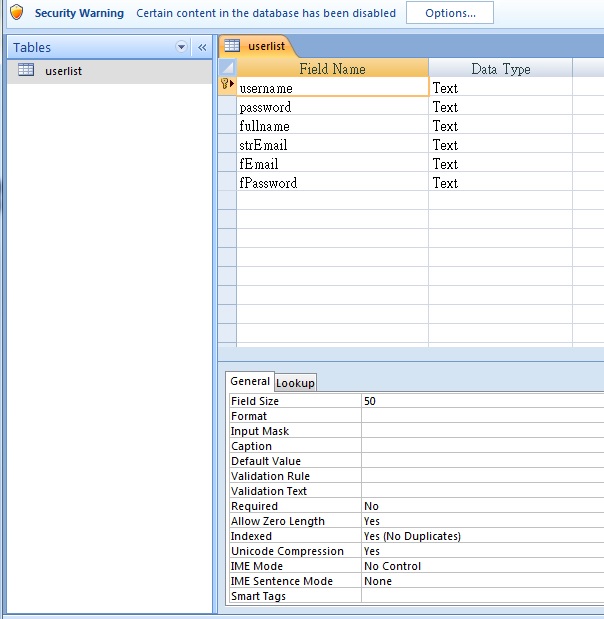Click the Allow Zero Length value field
The width and height of the screenshot is (604, 619).
coord(482,521)
